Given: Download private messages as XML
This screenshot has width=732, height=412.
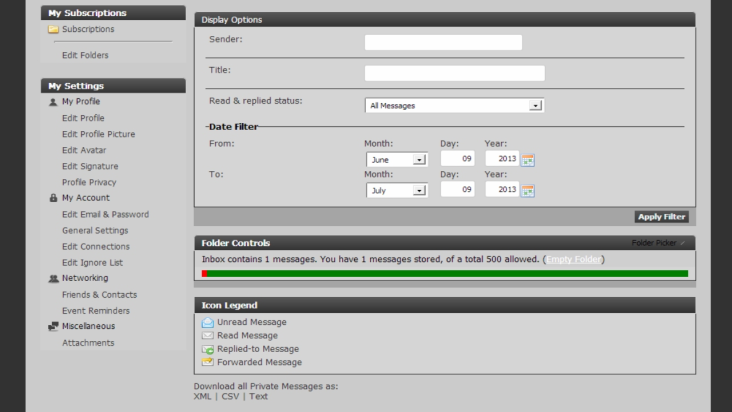Looking at the screenshot, I should [202, 397].
